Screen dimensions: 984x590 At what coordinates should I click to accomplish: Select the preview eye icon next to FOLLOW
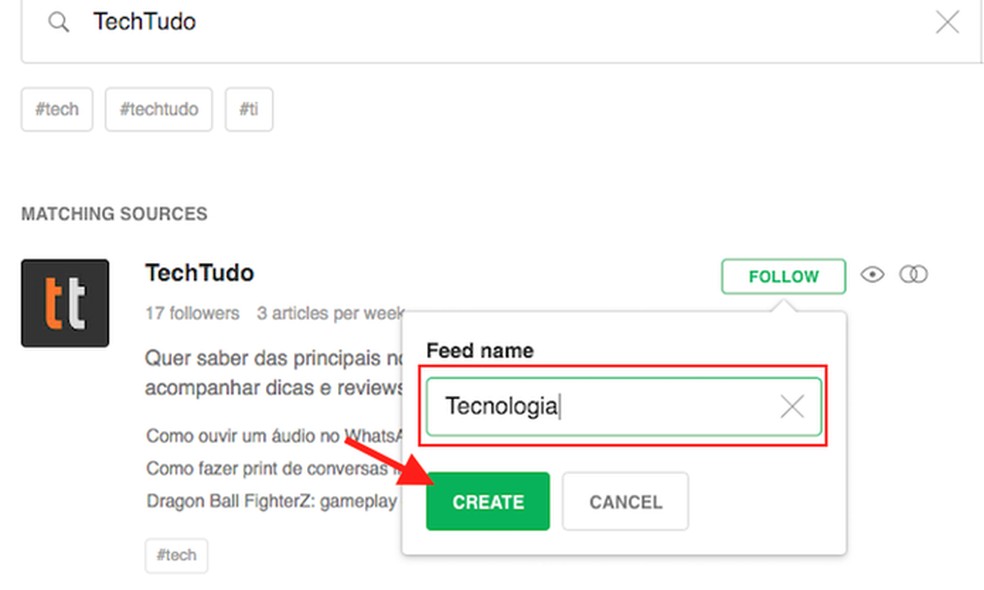point(873,274)
